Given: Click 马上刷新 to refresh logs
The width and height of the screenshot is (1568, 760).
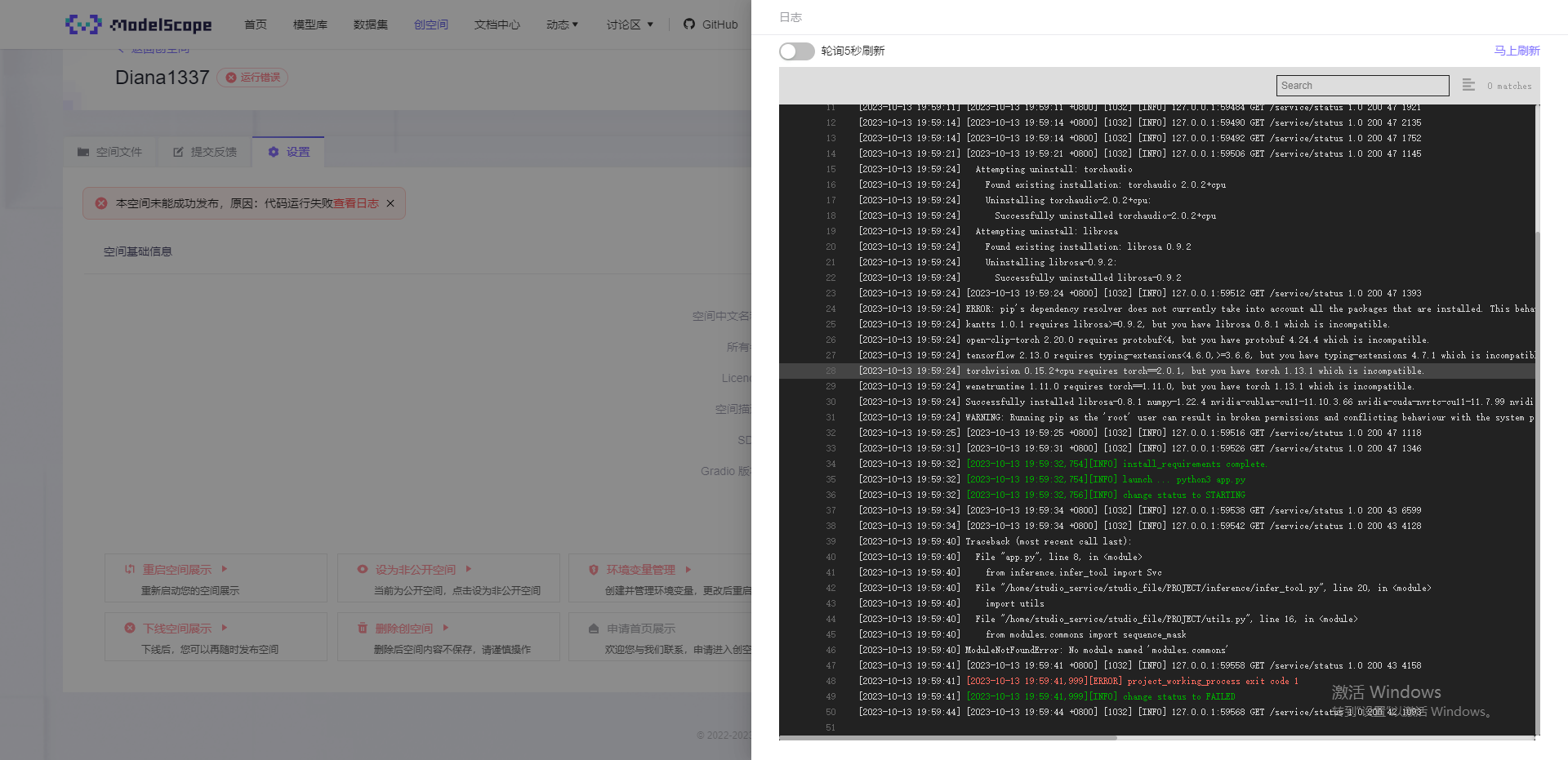Looking at the screenshot, I should 1517,51.
